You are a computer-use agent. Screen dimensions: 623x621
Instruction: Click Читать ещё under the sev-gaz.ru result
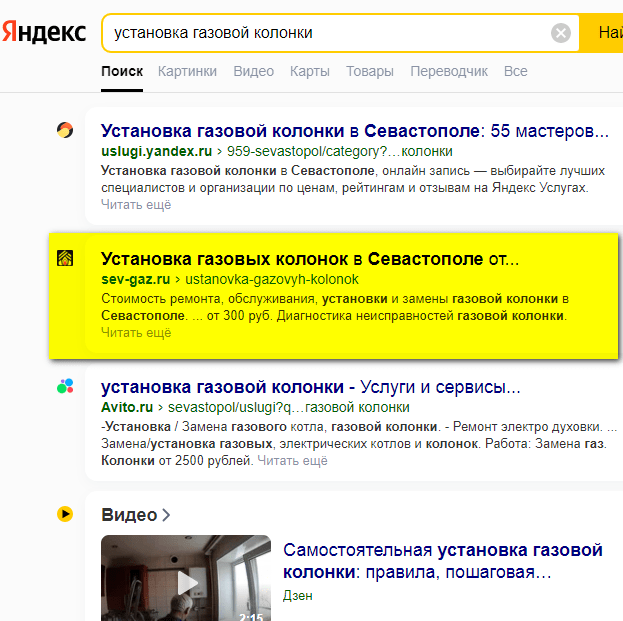tap(136, 333)
